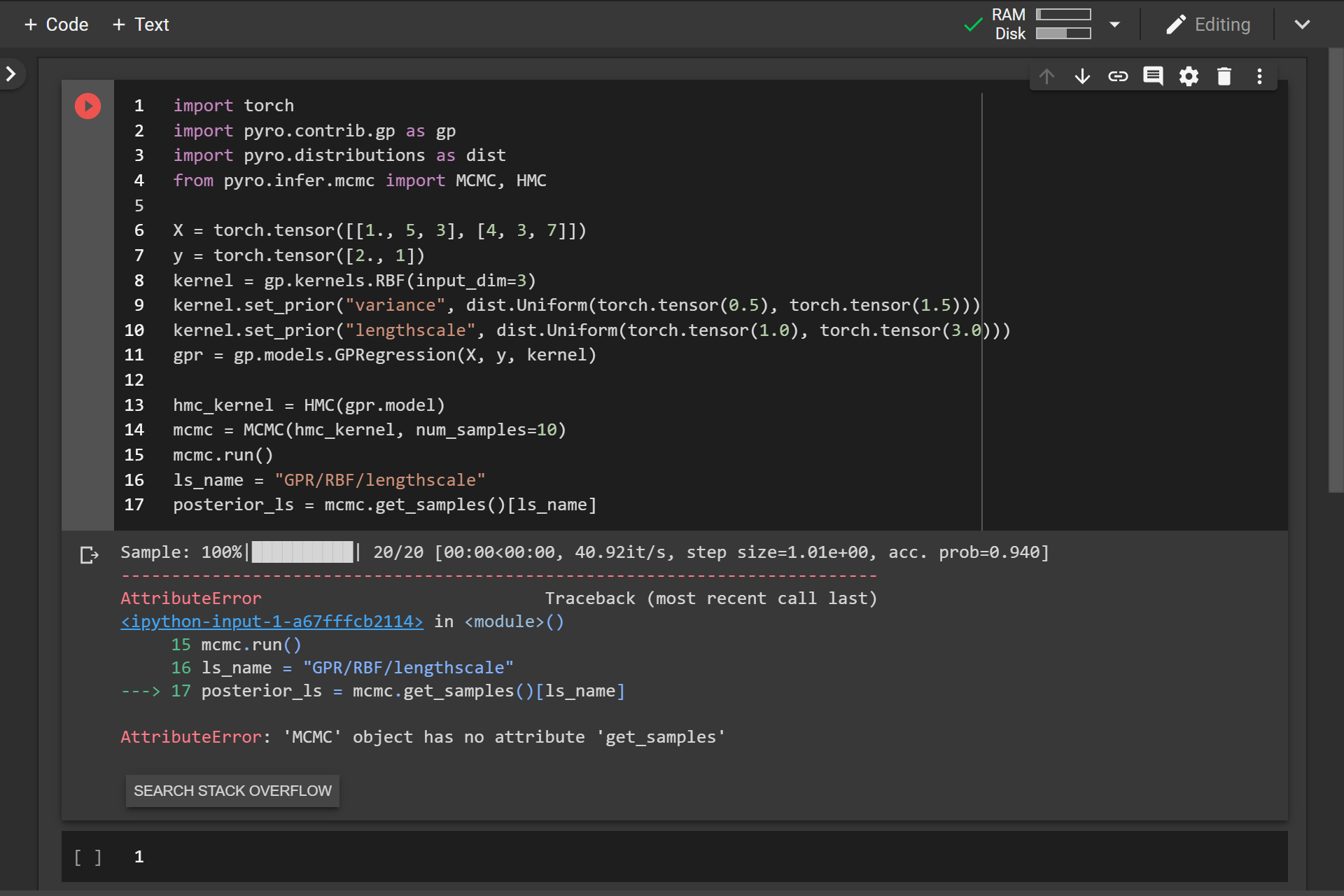Delete the current code cell

[x=1224, y=76]
